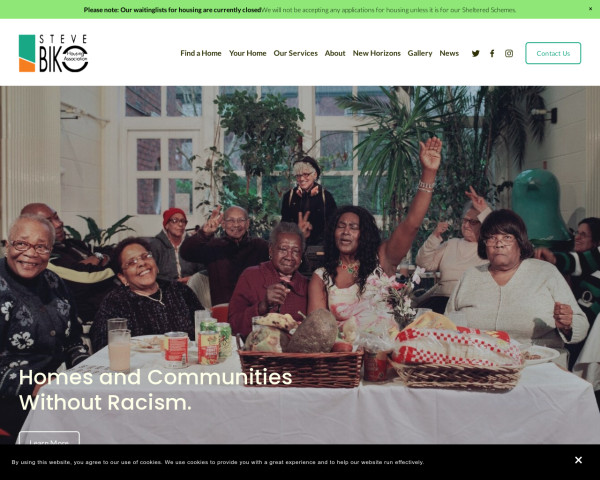This screenshot has width=600, height=480.
Task: Go to New Horizons page
Action: 377,53
